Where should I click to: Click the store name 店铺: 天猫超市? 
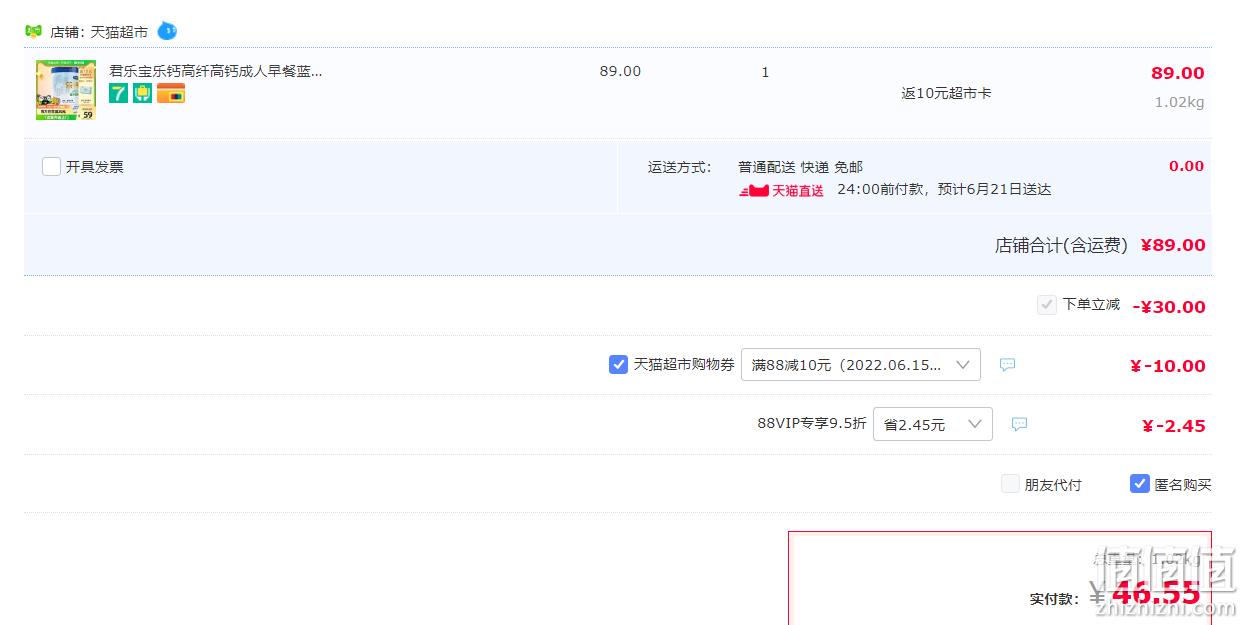click(99, 32)
